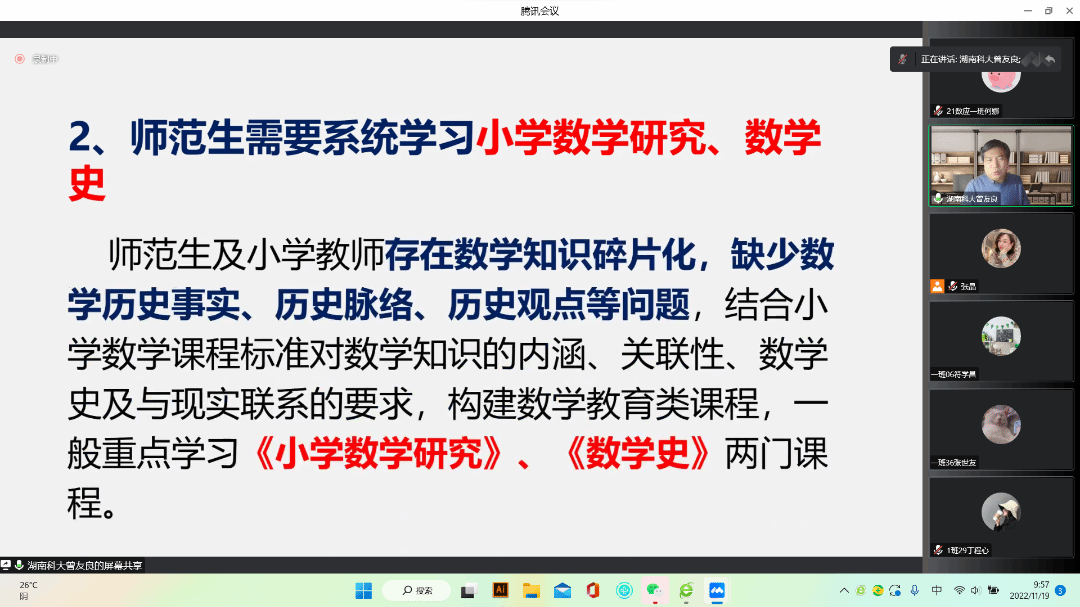Click the reply arrow icon in speaking bar
Viewport: 1080px width, 607px height.
click(x=1049, y=59)
